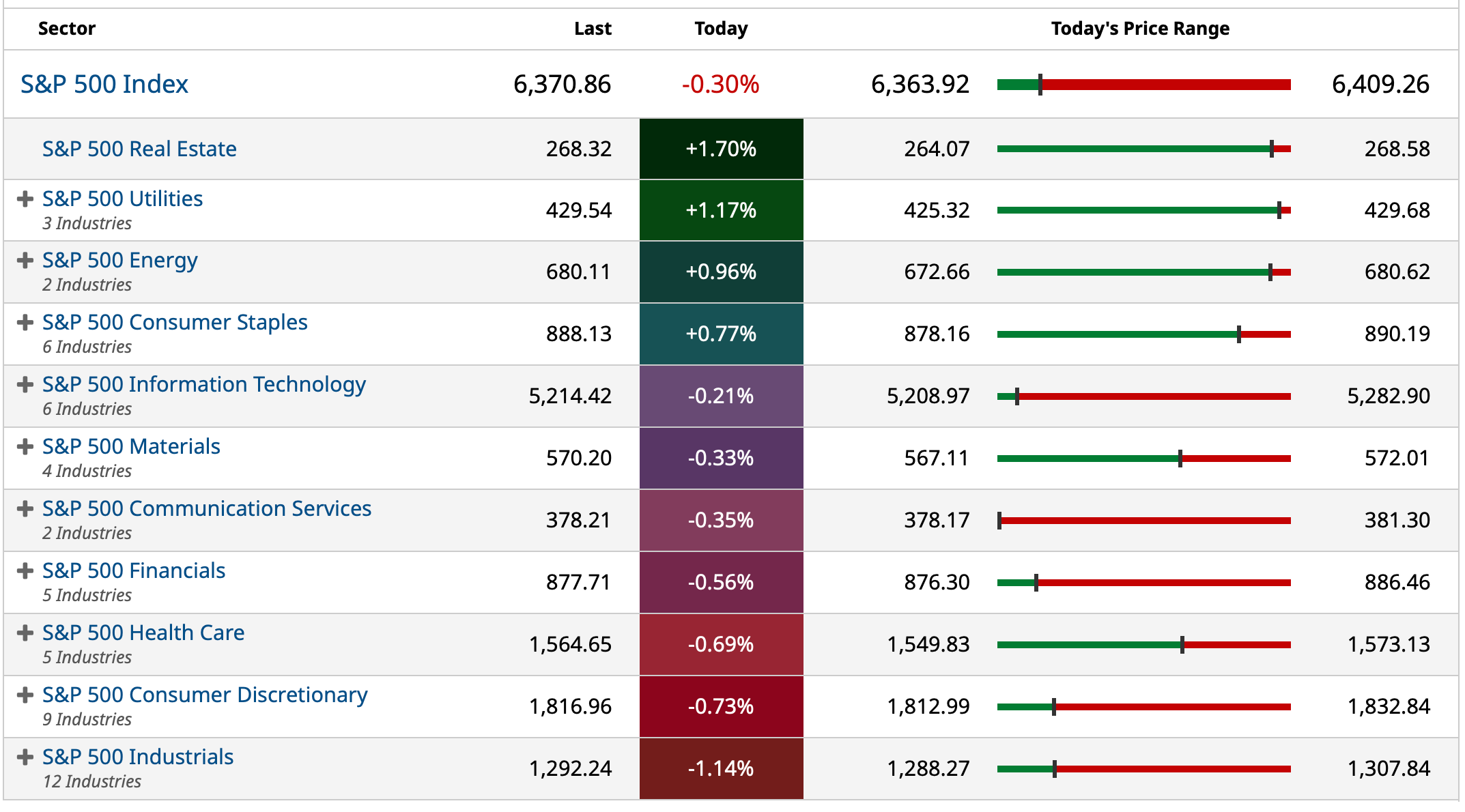The height and width of the screenshot is (812, 1465).
Task: Click plus icon beside S&P 500 Materials
Action: pos(25,447)
